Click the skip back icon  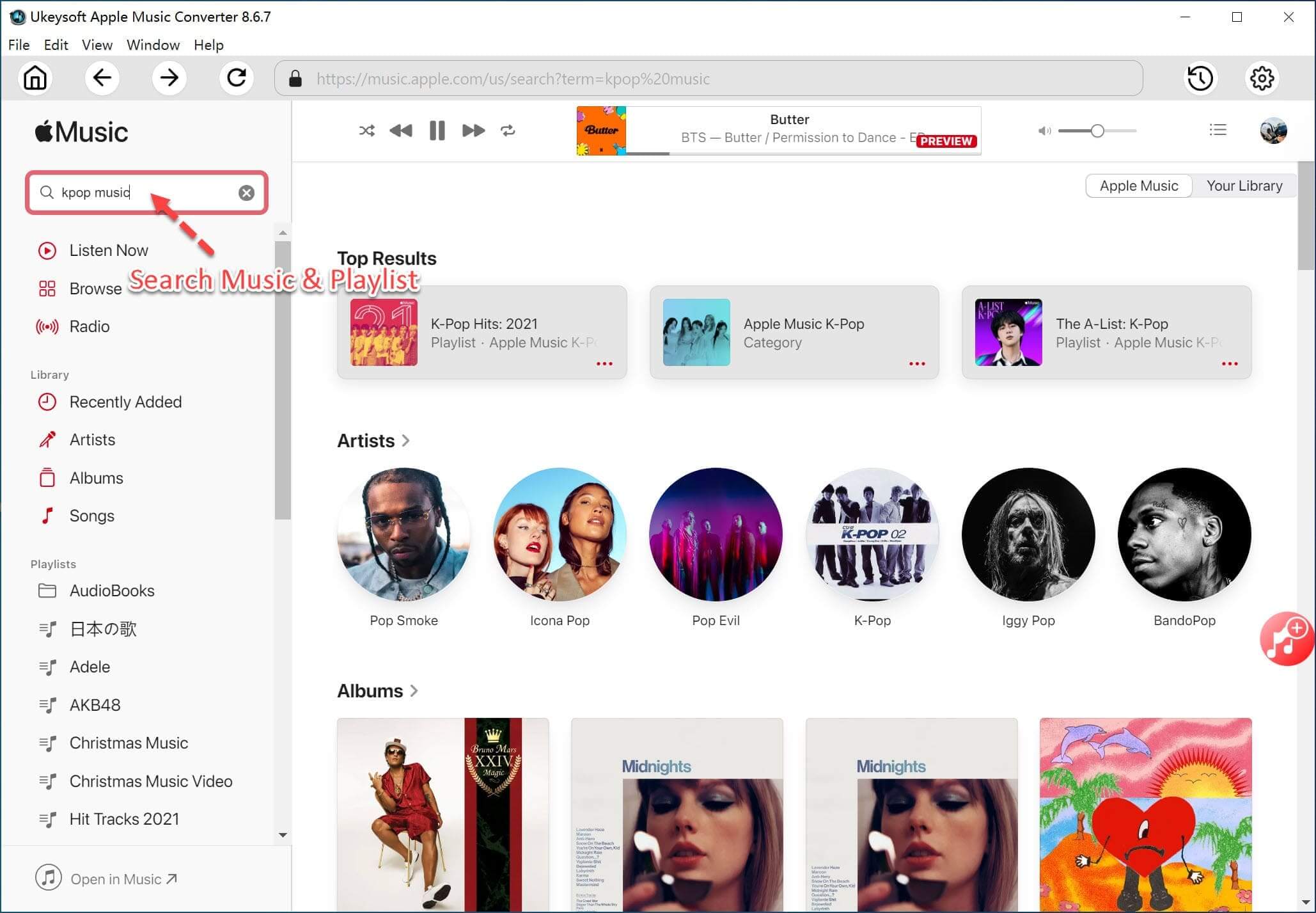pos(400,130)
